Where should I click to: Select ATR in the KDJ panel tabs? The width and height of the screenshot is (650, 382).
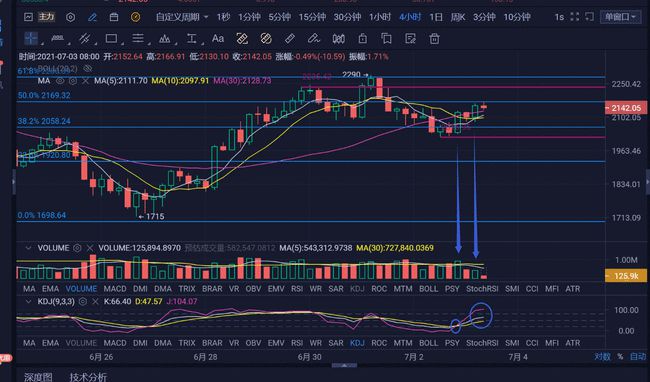point(573,343)
